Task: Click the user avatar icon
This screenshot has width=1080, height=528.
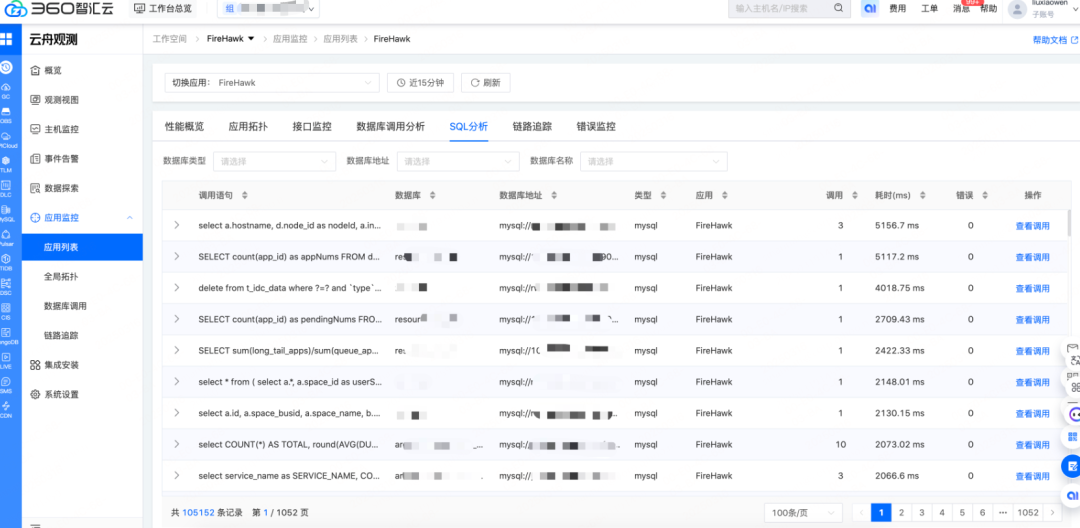Action: tap(1016, 8)
